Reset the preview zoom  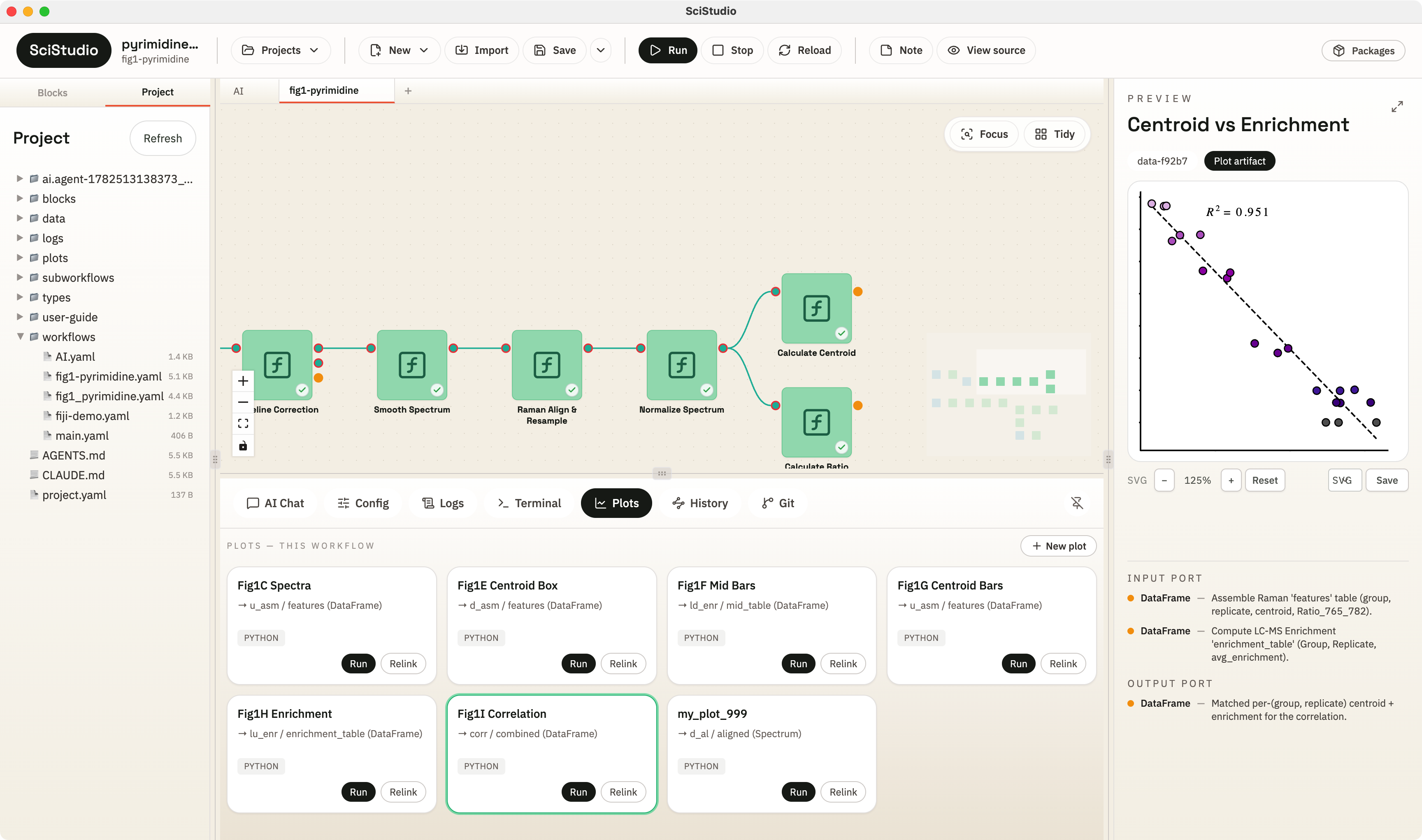1265,480
